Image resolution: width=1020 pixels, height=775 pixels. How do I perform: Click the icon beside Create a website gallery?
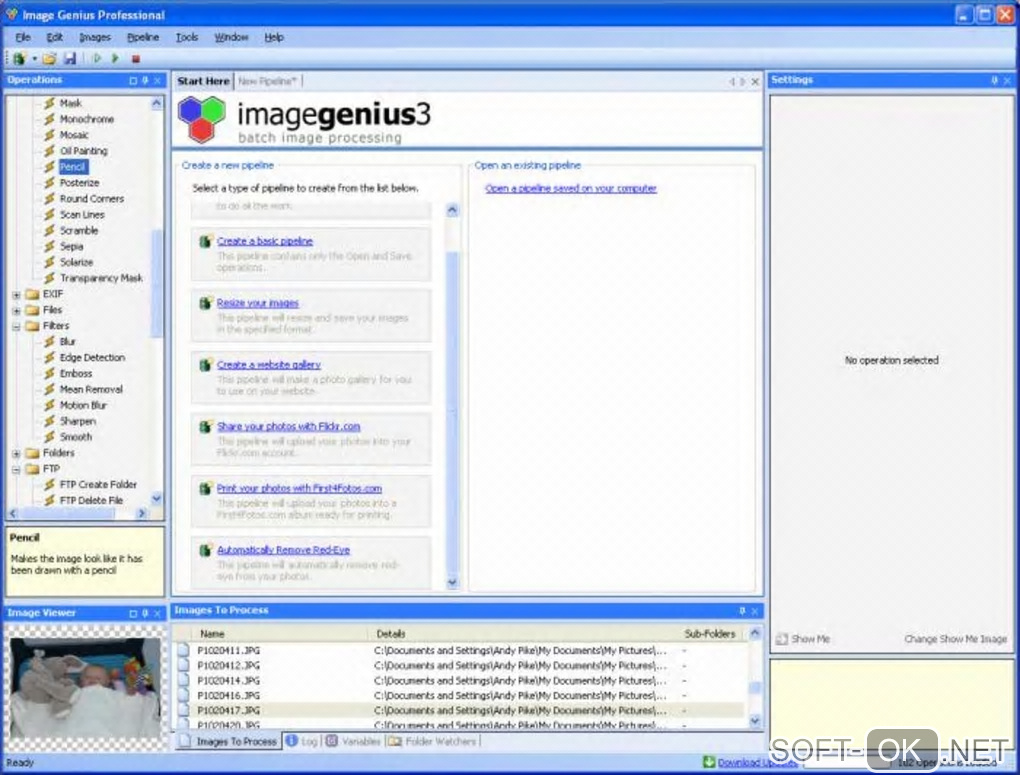point(206,365)
